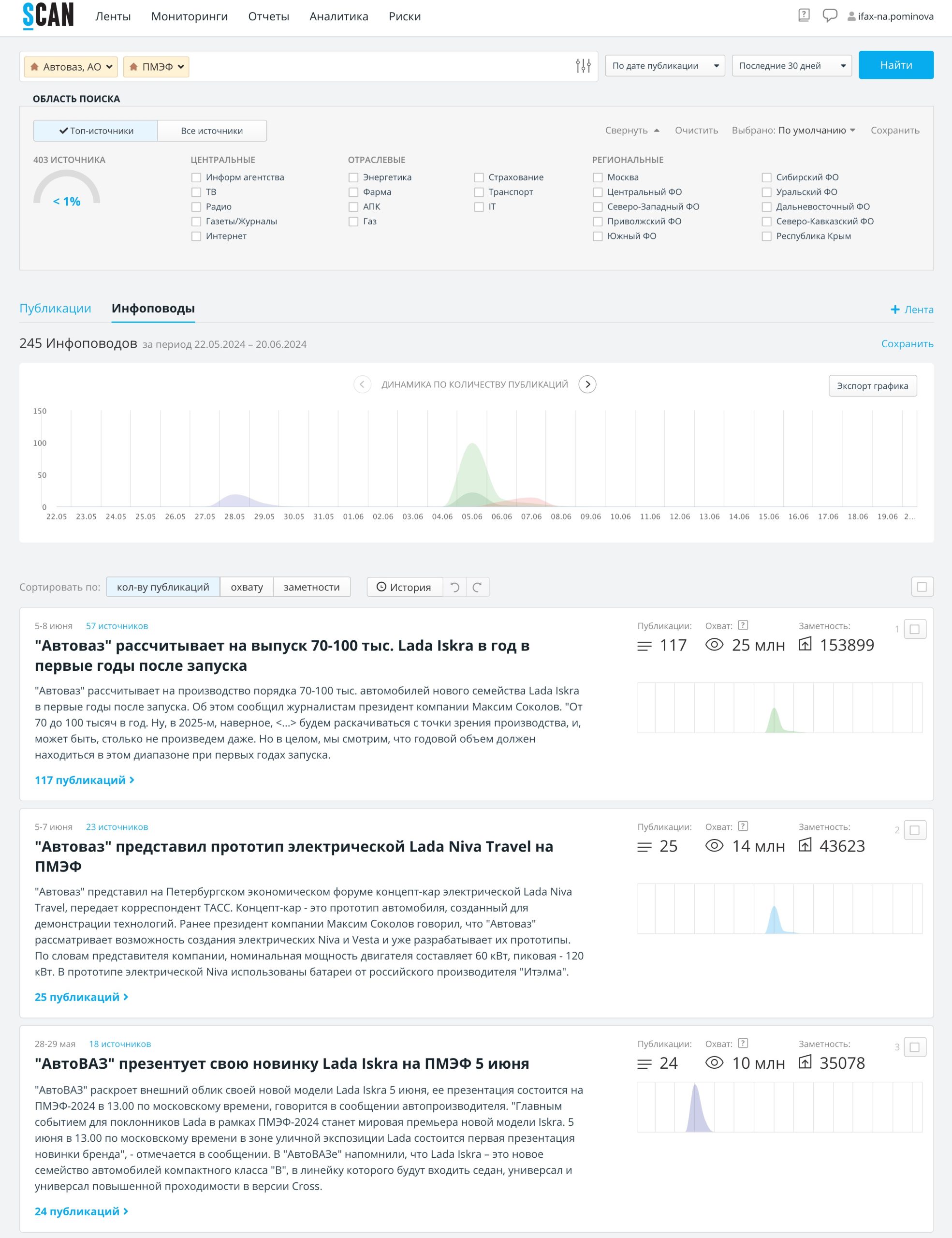Go to next chart with right arrow

pos(587,384)
